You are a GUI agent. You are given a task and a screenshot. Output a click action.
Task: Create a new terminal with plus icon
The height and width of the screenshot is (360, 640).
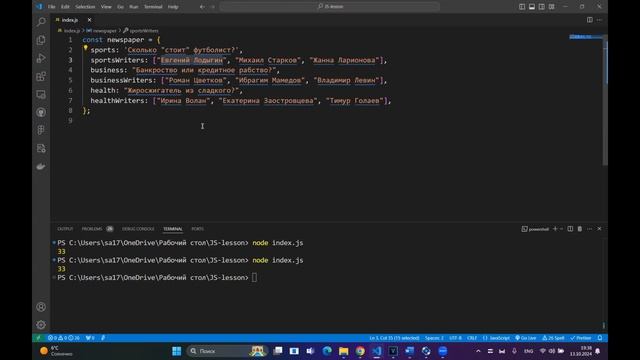click(x=555, y=229)
